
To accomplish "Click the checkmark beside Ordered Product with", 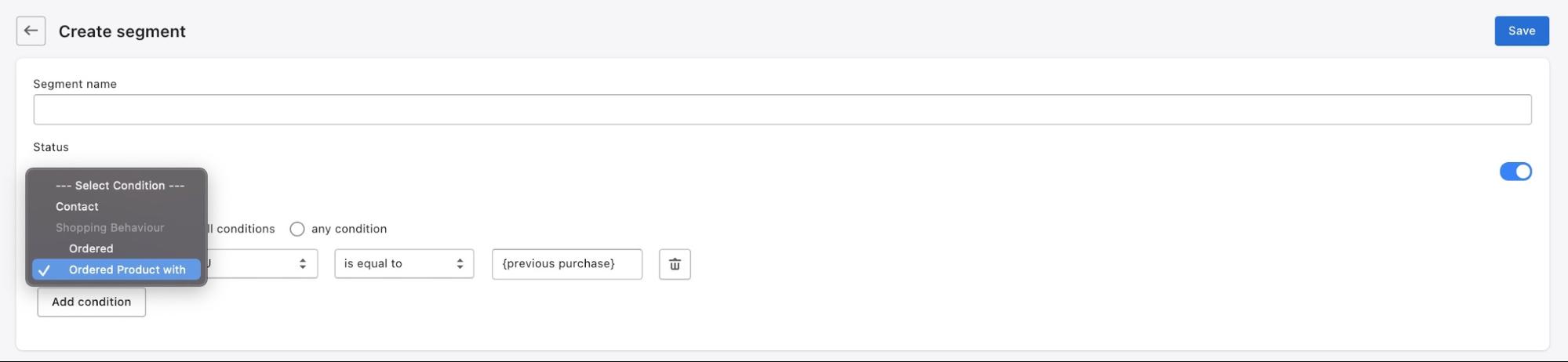I will pyautogui.click(x=45, y=270).
